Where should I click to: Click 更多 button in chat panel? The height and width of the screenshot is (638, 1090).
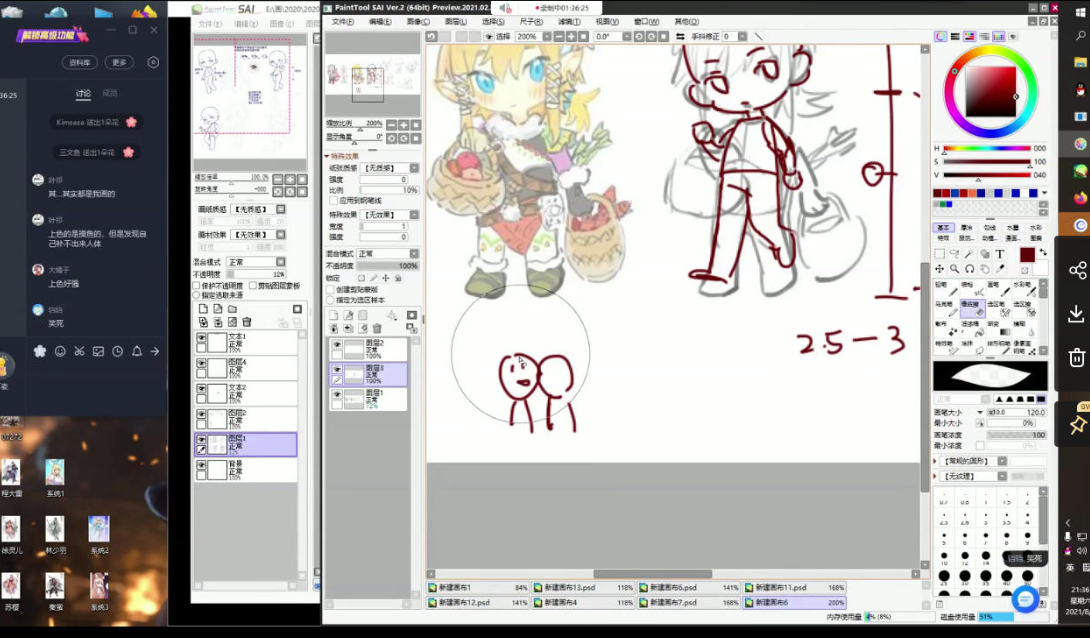[x=119, y=63]
